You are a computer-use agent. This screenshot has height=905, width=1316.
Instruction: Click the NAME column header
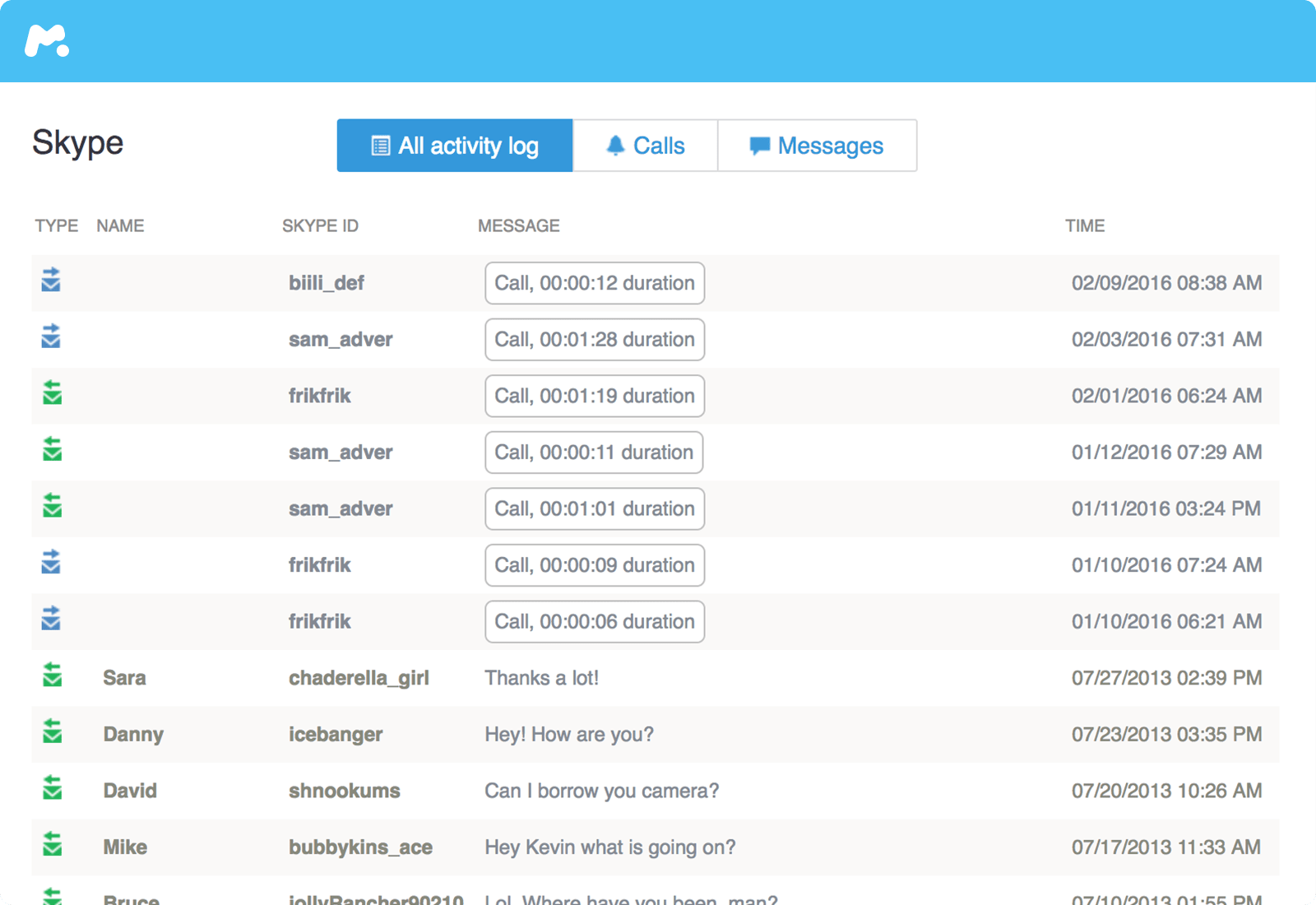click(120, 225)
